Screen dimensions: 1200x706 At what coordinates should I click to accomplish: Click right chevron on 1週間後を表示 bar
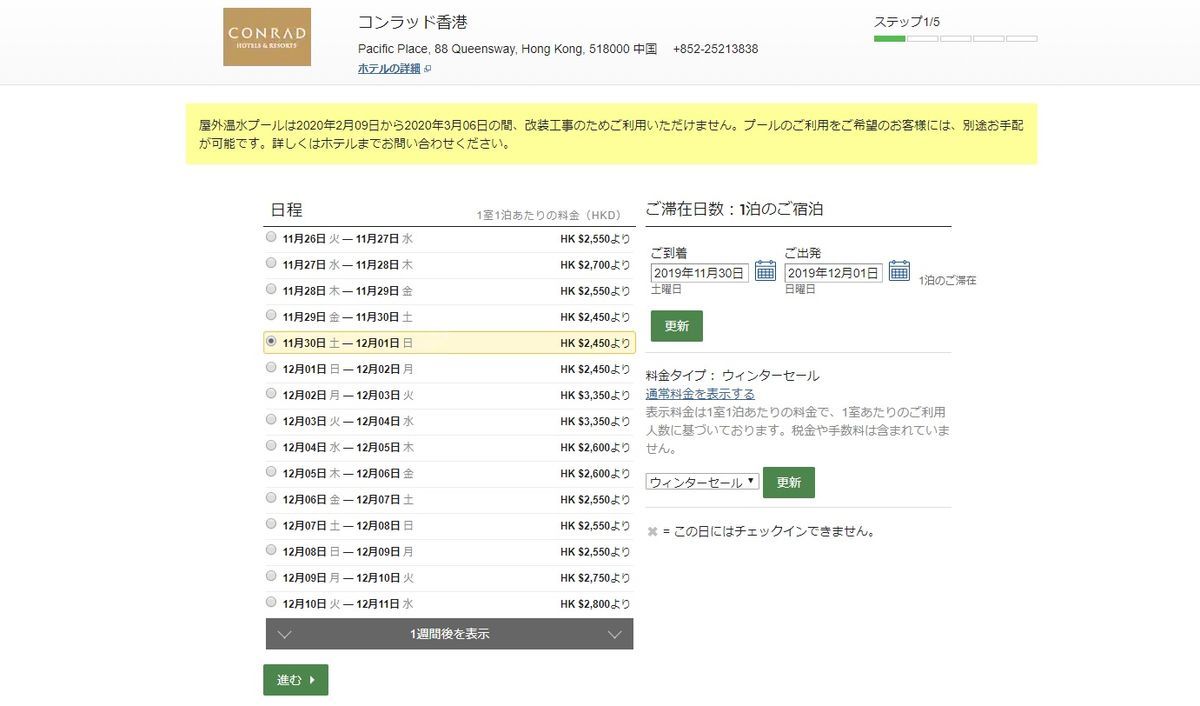[x=614, y=634]
